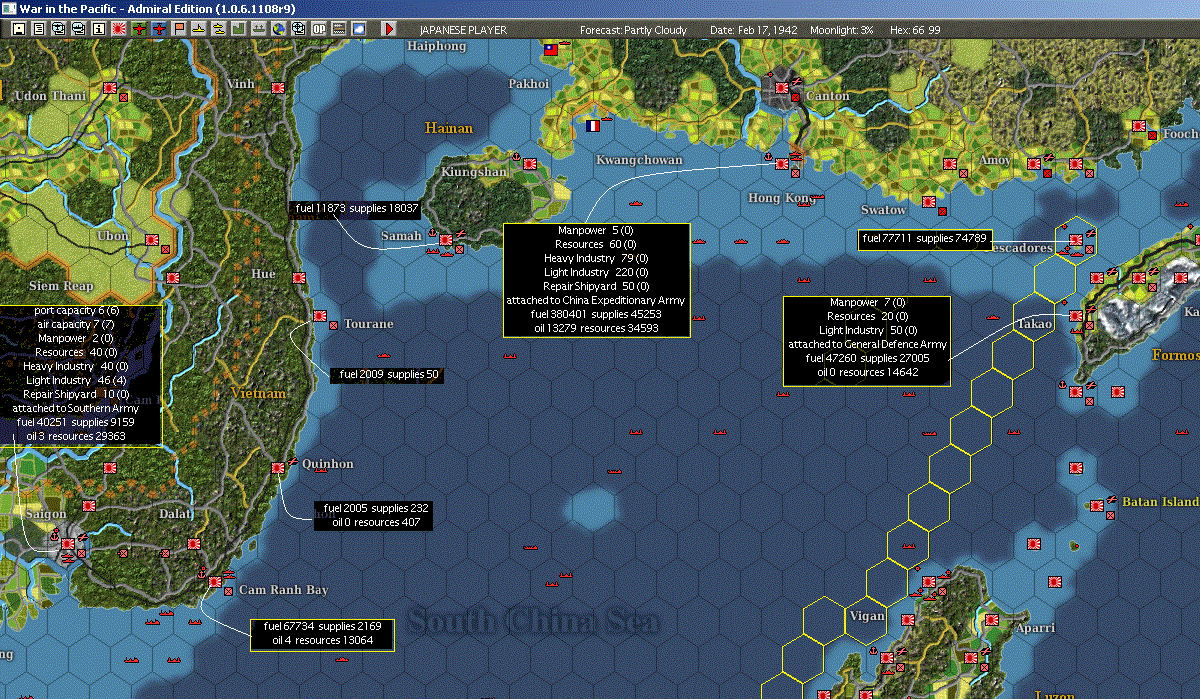Image resolution: width=1200 pixels, height=699 pixels.
Task: Click the 'fuel 77711 supplies 74789' info box
Action: pos(925,238)
